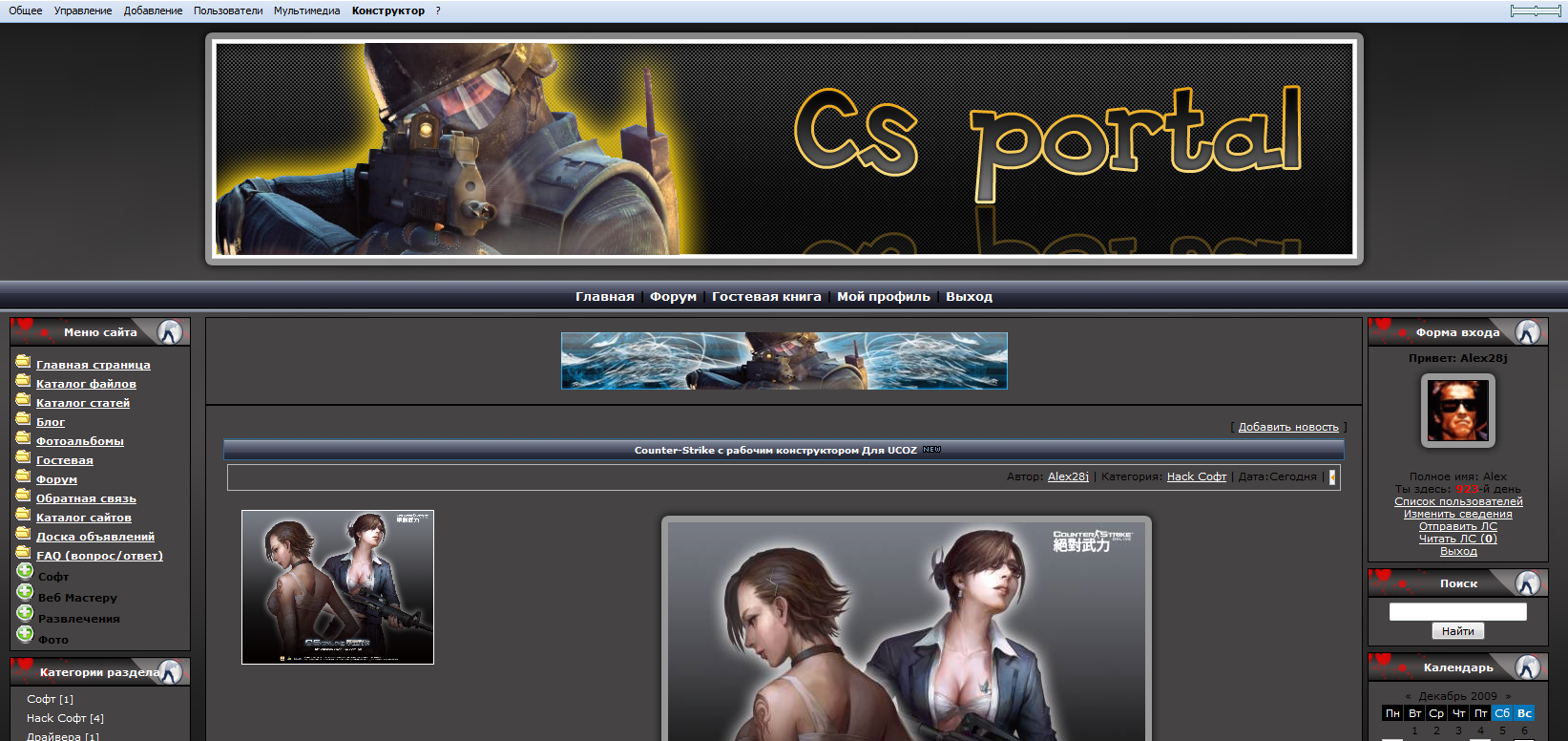The image size is (1568, 741).
Task: Open news title Counter-Strike с рабочим конструктором
Action: coord(775,450)
